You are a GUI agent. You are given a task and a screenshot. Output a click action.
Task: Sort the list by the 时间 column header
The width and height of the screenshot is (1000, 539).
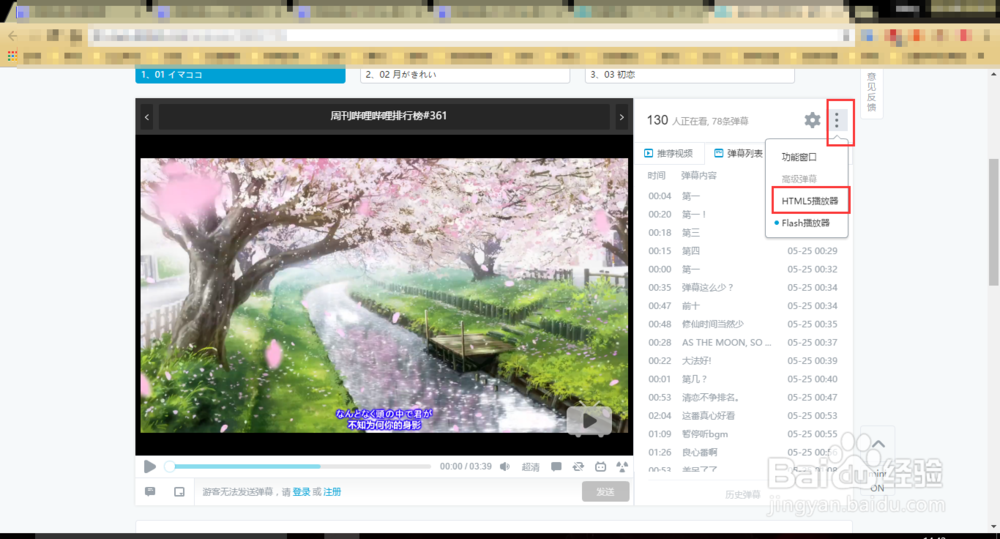click(x=656, y=175)
